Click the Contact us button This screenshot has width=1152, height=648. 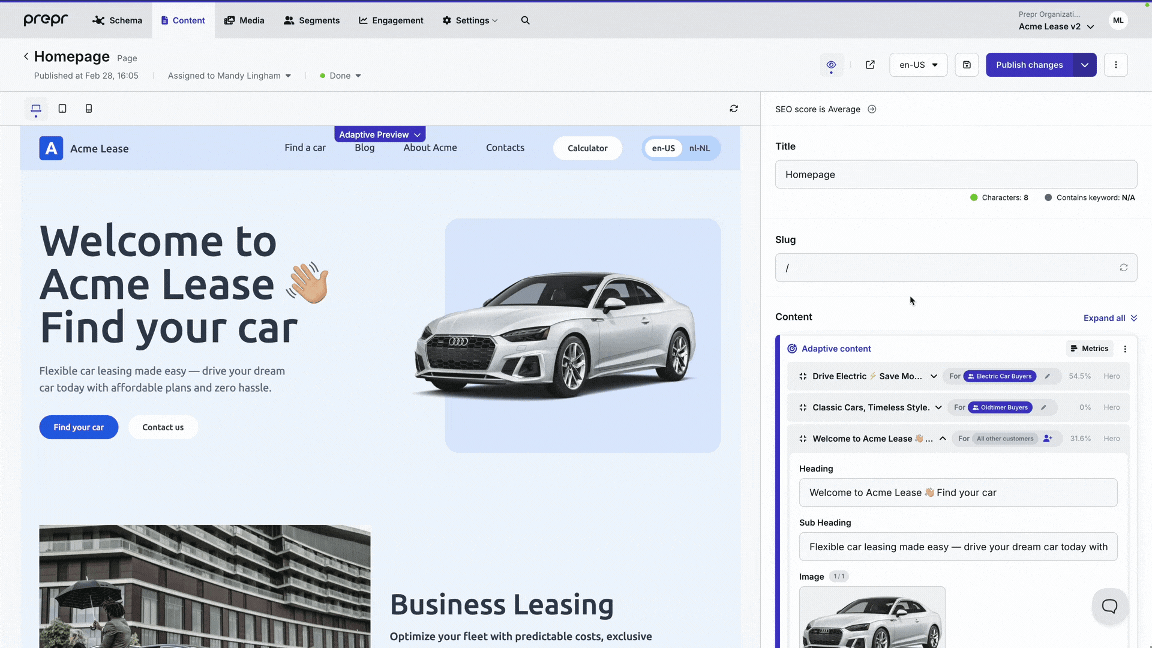click(163, 427)
